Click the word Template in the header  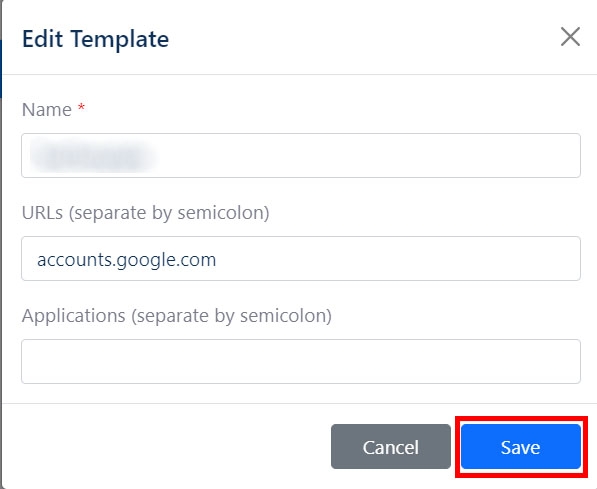(120, 39)
